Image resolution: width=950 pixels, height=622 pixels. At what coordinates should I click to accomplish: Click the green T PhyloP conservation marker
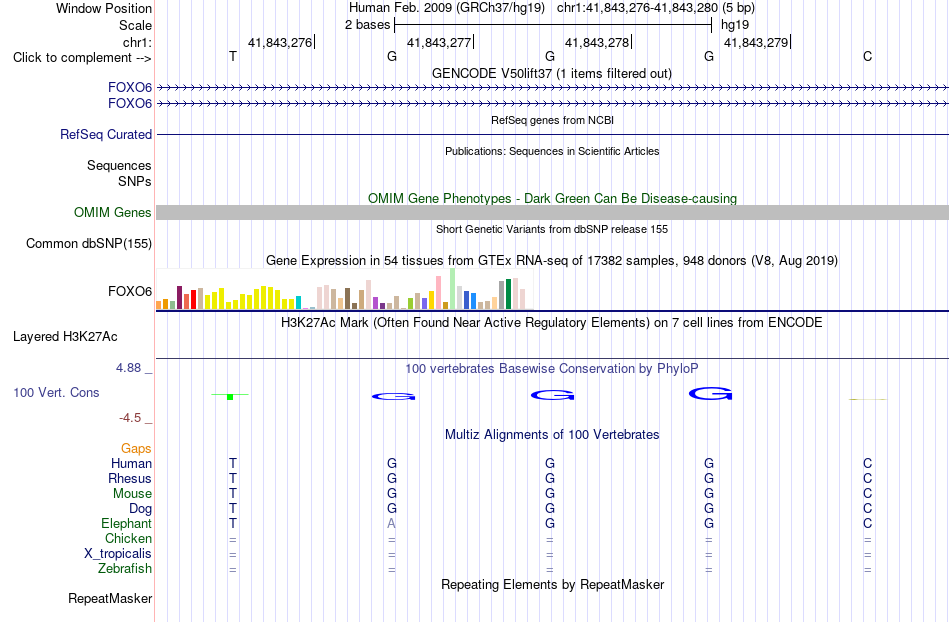pos(230,396)
